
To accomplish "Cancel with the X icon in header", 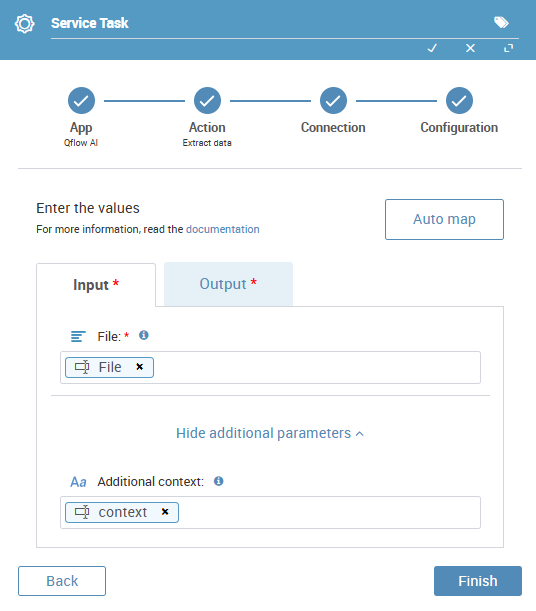I will (x=471, y=48).
